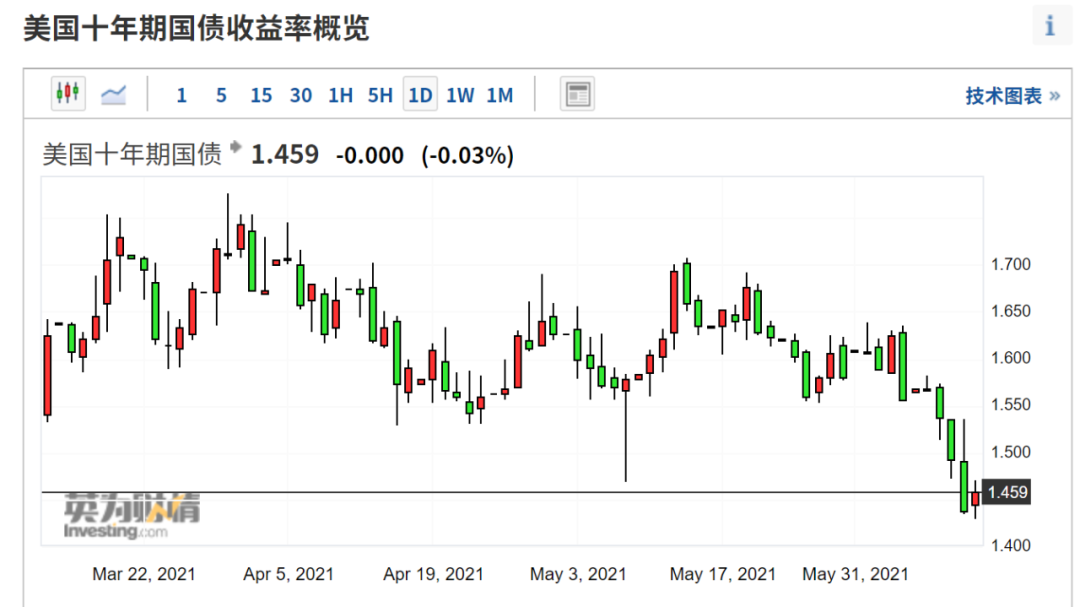Select the 1W interval

tap(460, 95)
